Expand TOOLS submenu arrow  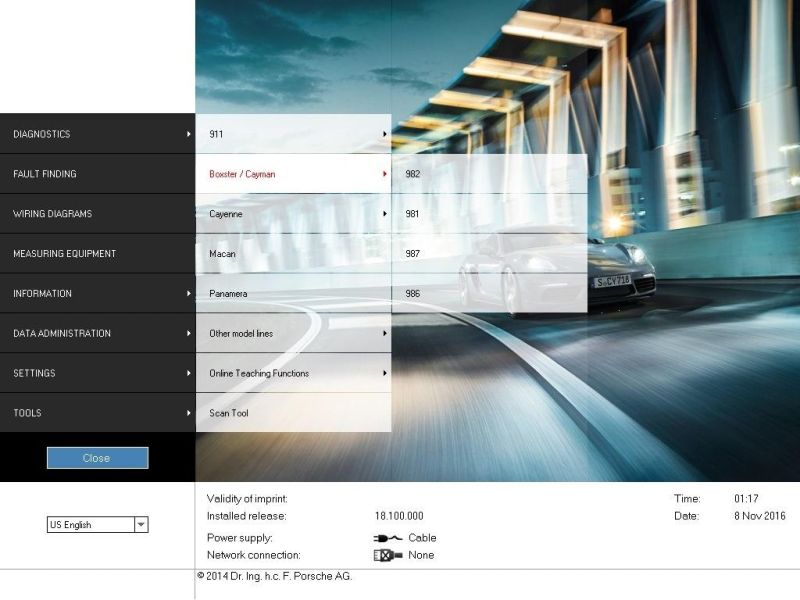pos(188,413)
